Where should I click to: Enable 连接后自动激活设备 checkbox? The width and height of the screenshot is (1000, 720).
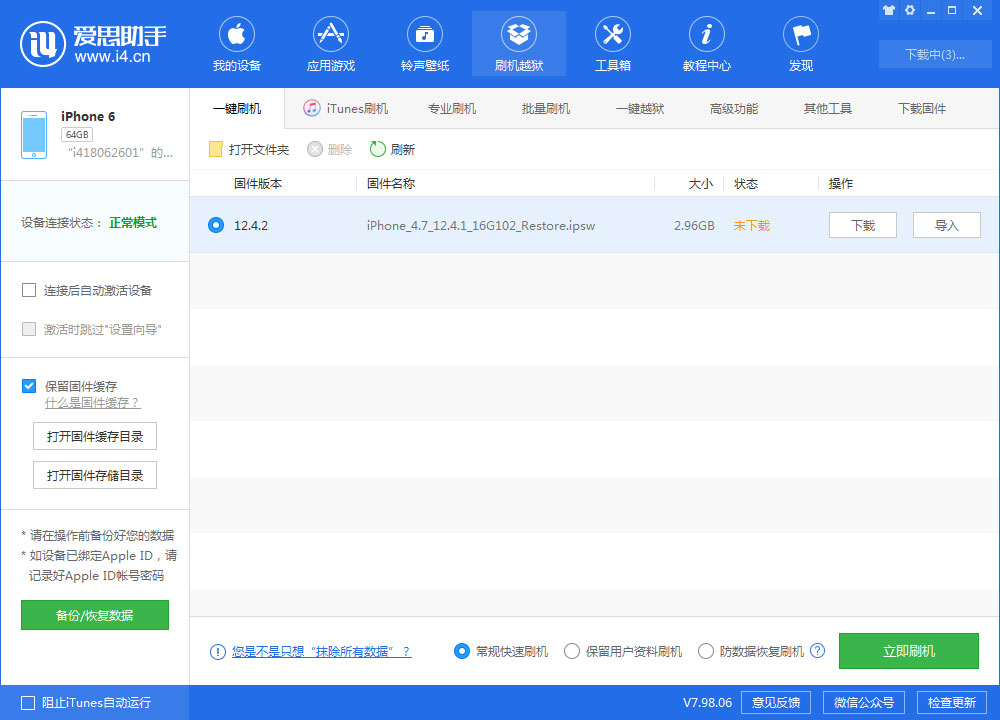(29, 290)
